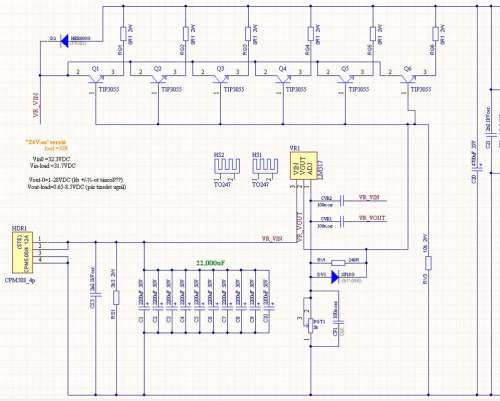The width and height of the screenshot is (500, 401).
Task: Click the TIP3055 label under Q6
Action: tap(421, 89)
